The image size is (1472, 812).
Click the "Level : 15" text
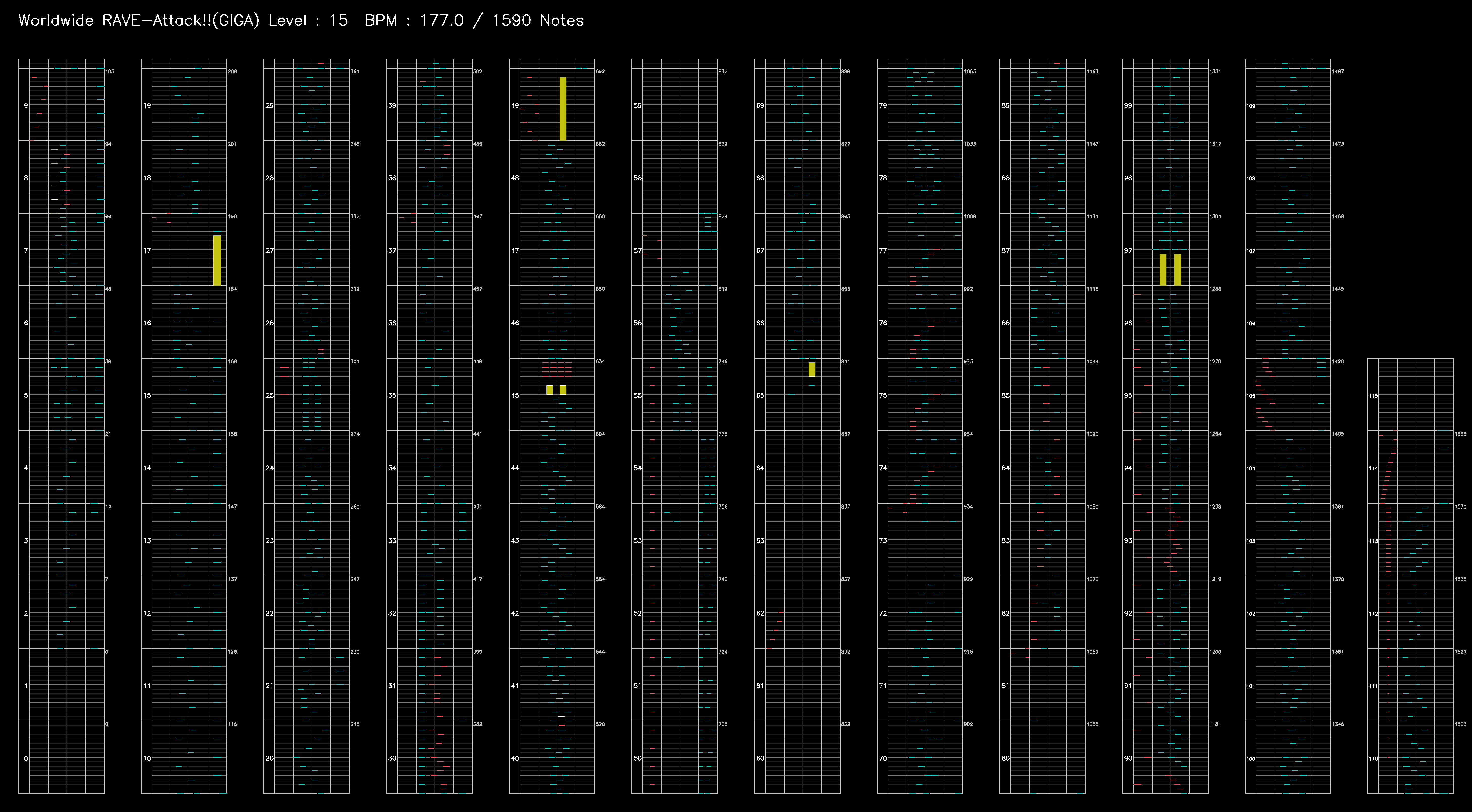pos(308,21)
